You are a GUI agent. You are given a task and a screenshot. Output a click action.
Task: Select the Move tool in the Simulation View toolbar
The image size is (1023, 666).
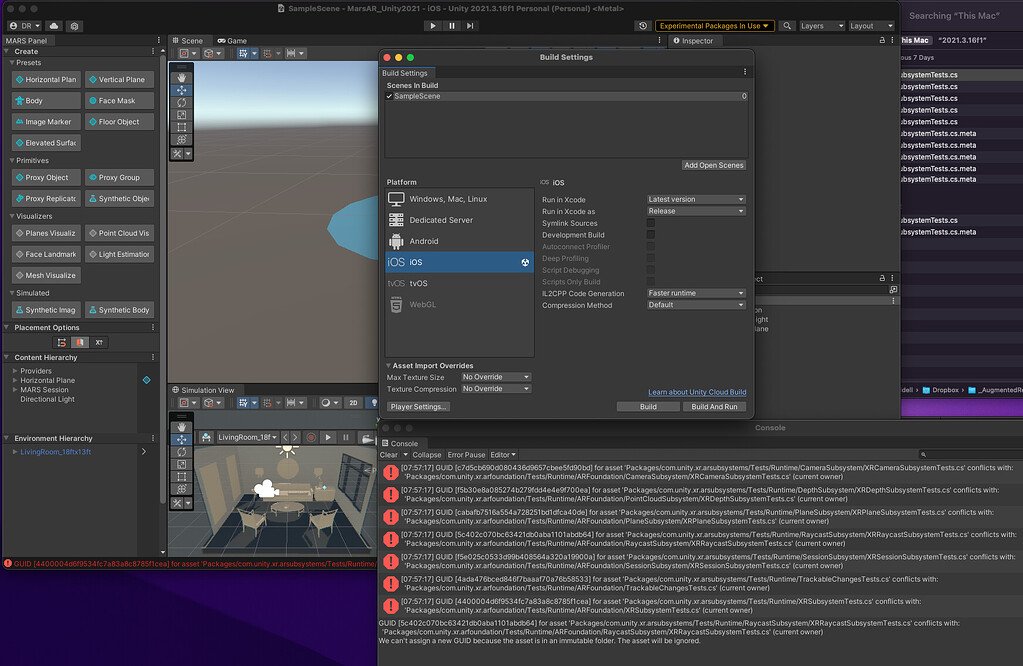click(182, 440)
